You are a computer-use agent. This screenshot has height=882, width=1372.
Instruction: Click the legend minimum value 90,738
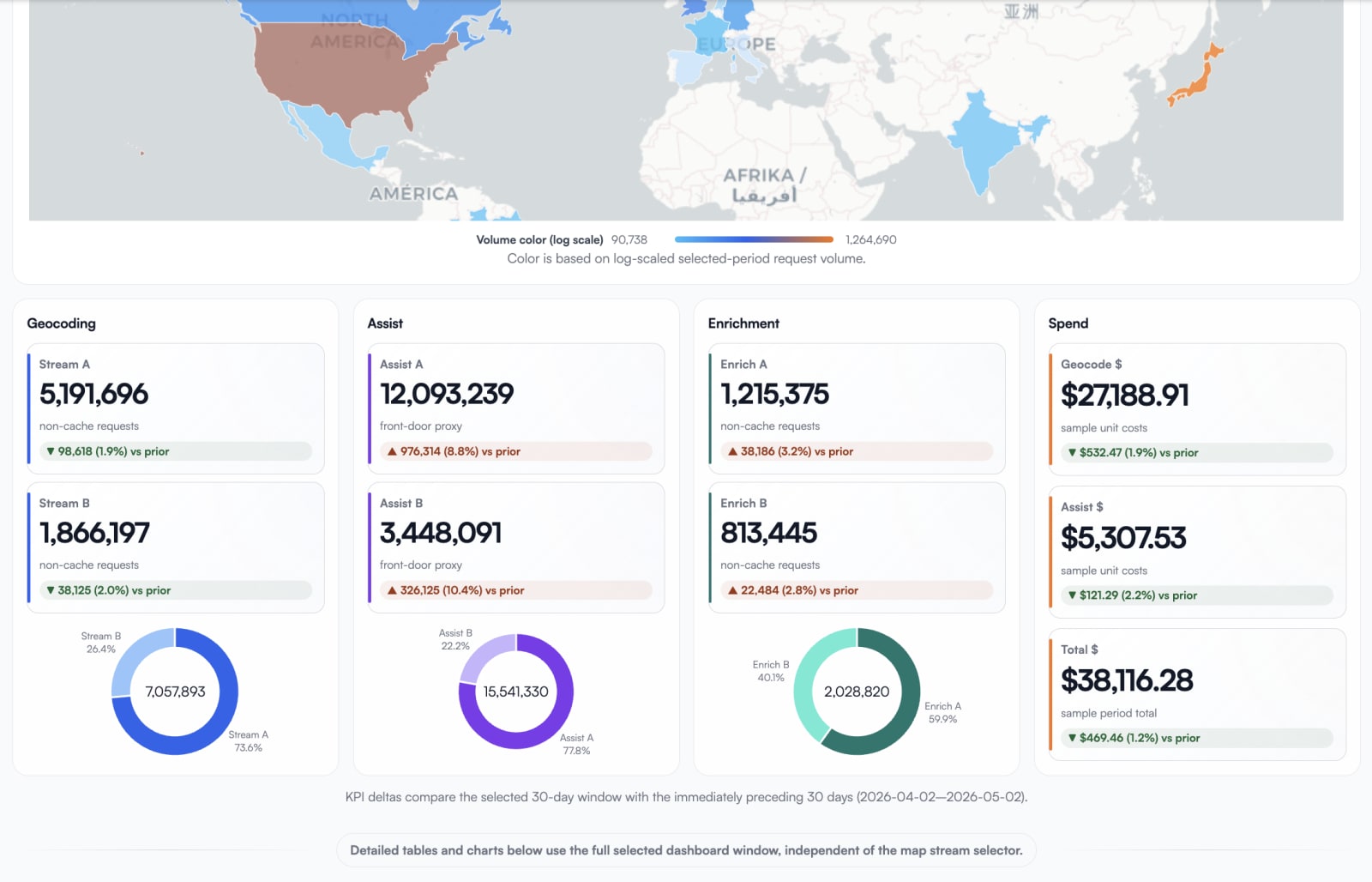click(x=629, y=240)
